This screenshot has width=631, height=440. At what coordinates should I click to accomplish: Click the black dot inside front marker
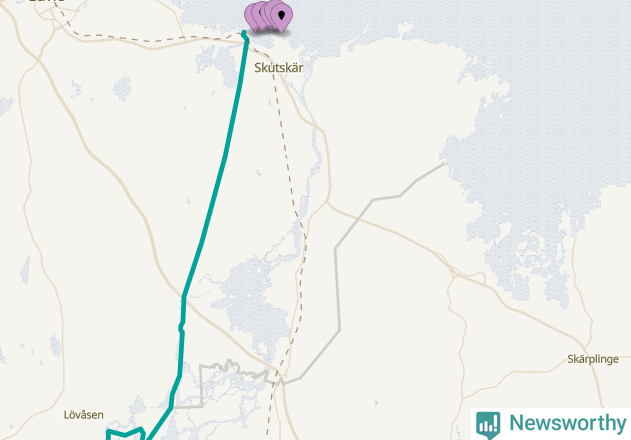click(x=282, y=16)
